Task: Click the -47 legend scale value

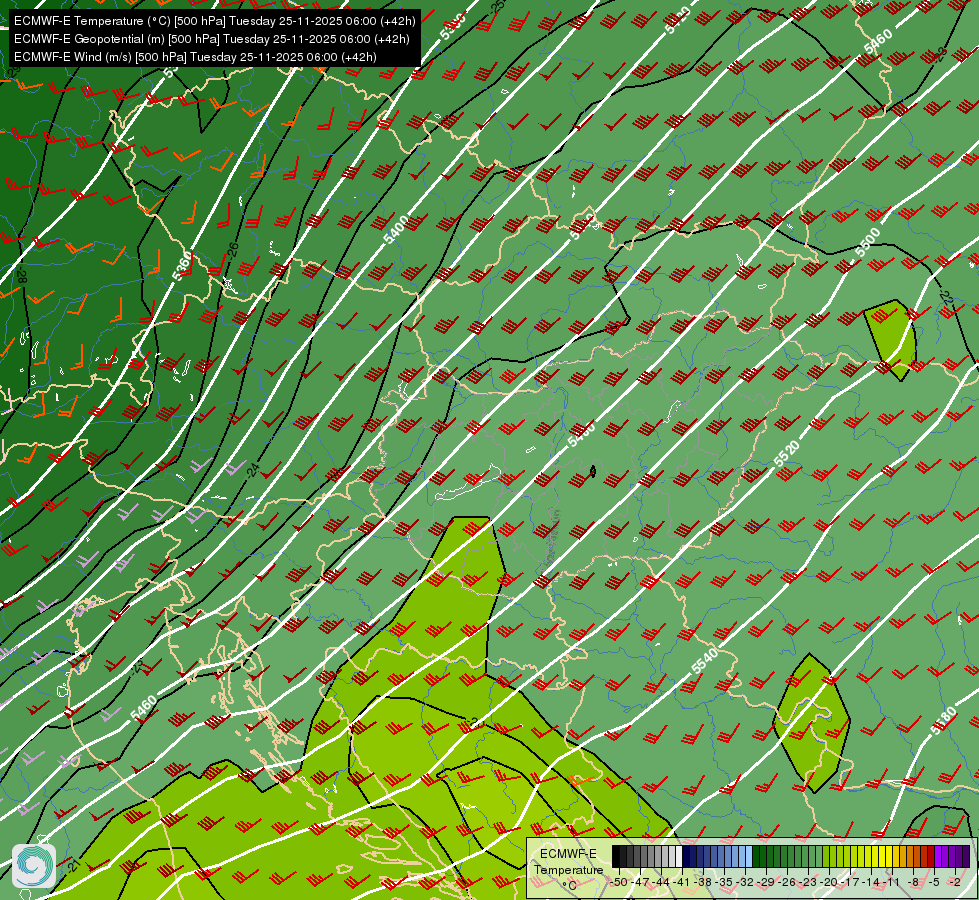Action: (x=640, y=882)
